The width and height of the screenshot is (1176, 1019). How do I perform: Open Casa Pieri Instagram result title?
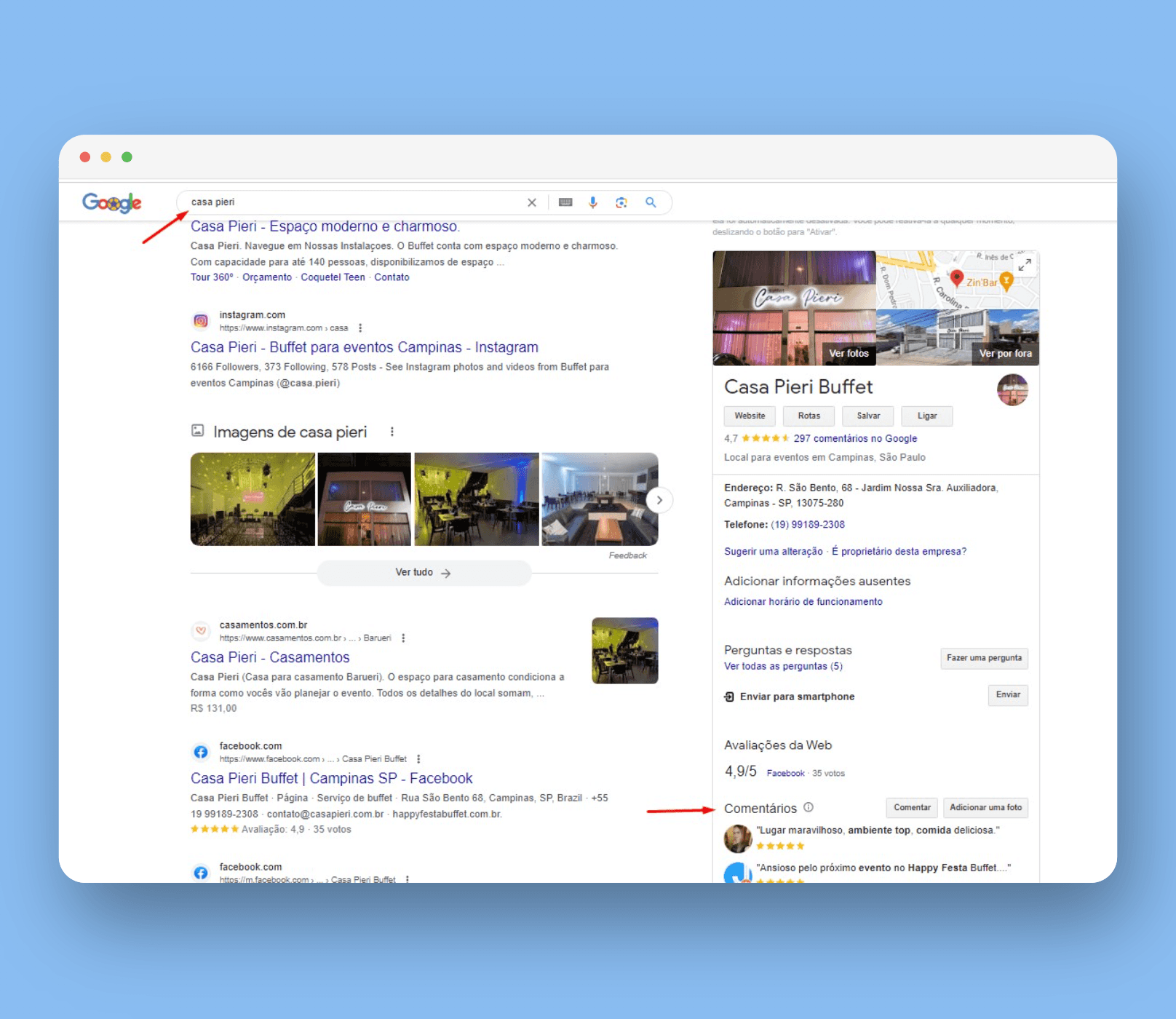tap(365, 347)
